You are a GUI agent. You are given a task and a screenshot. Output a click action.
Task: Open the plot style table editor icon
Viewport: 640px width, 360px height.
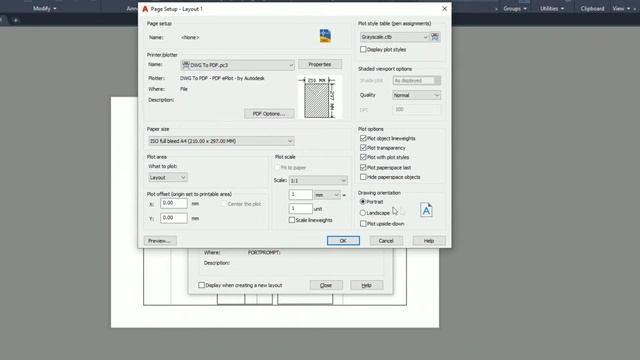pos(435,37)
